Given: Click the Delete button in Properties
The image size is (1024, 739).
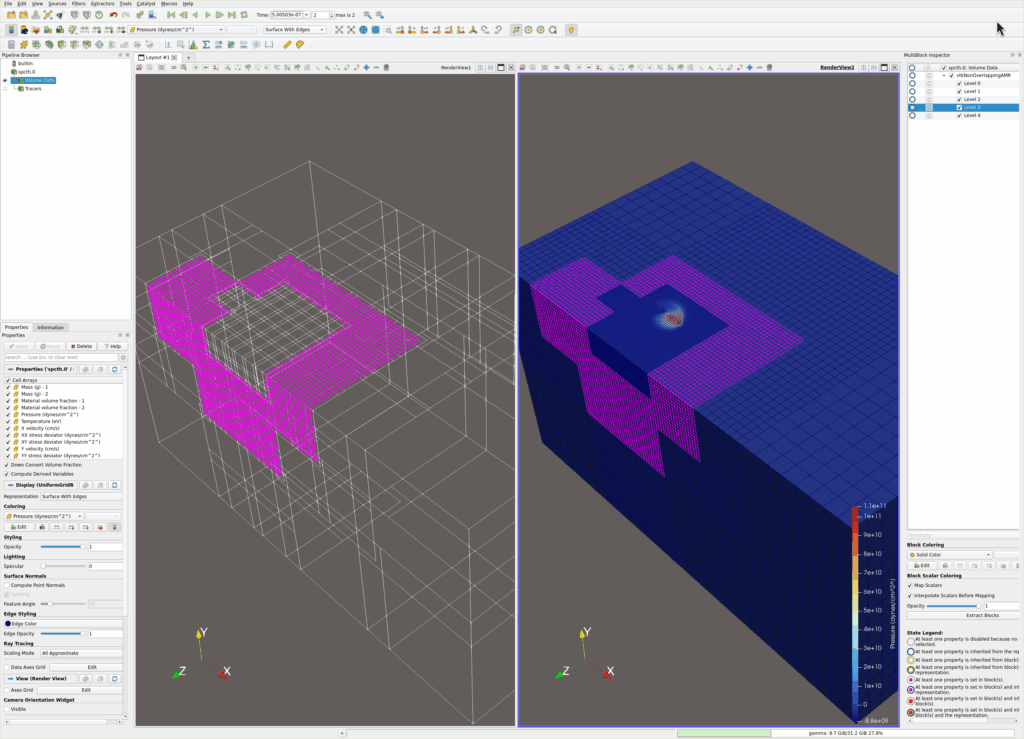Looking at the screenshot, I should tap(81, 346).
